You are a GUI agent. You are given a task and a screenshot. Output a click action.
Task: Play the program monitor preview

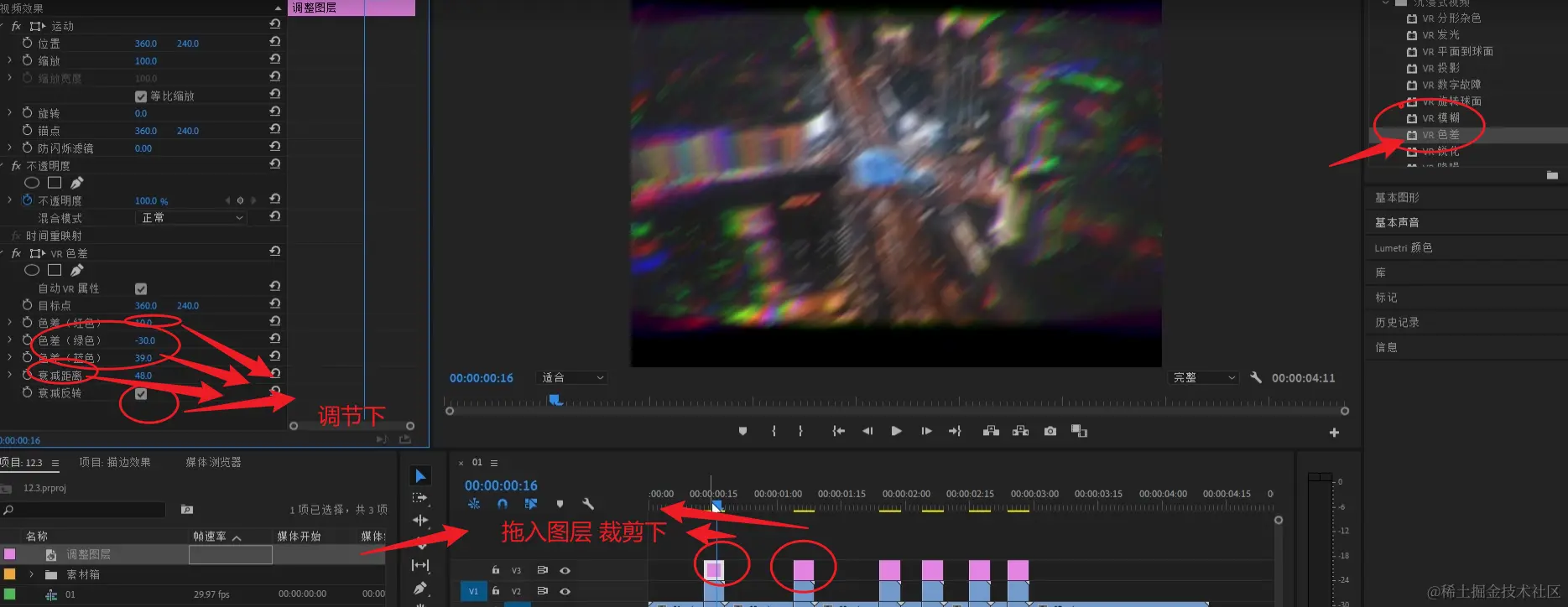(x=896, y=431)
